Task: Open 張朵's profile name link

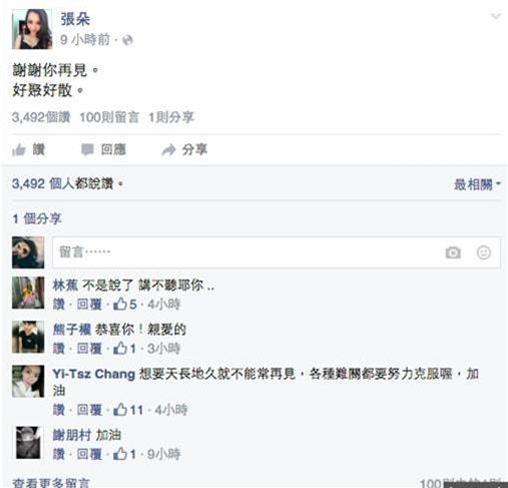Action: tap(75, 19)
